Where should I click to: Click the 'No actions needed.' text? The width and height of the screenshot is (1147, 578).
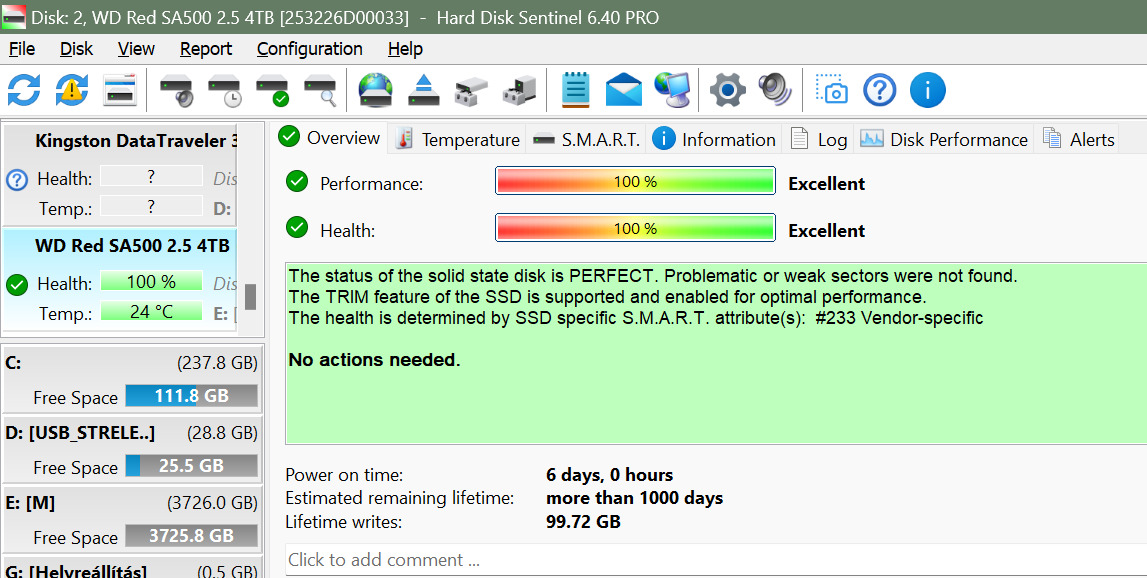click(x=375, y=360)
